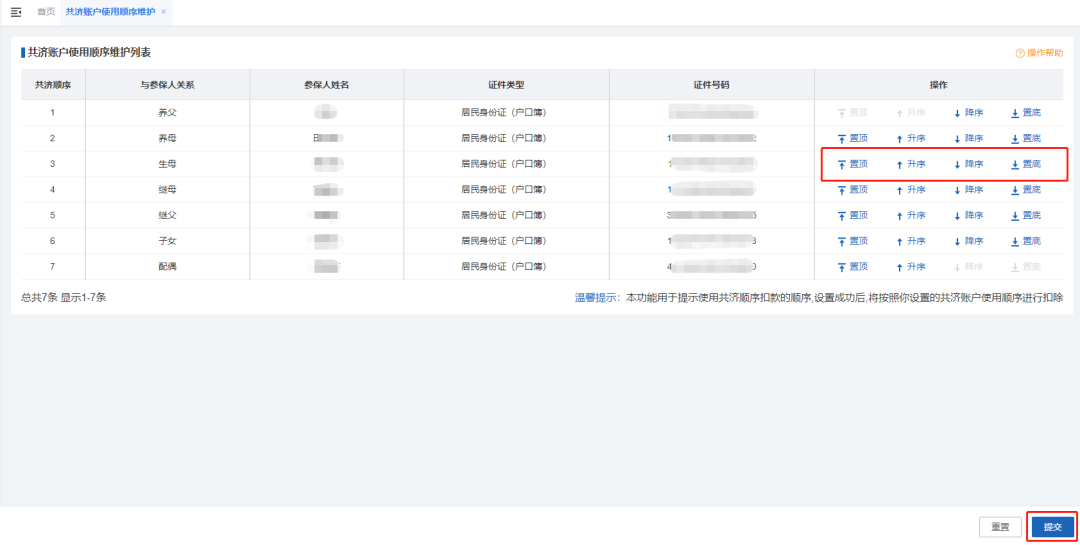
Task: Click the 与参保人关系 column header
Action: pyautogui.click(x=167, y=85)
